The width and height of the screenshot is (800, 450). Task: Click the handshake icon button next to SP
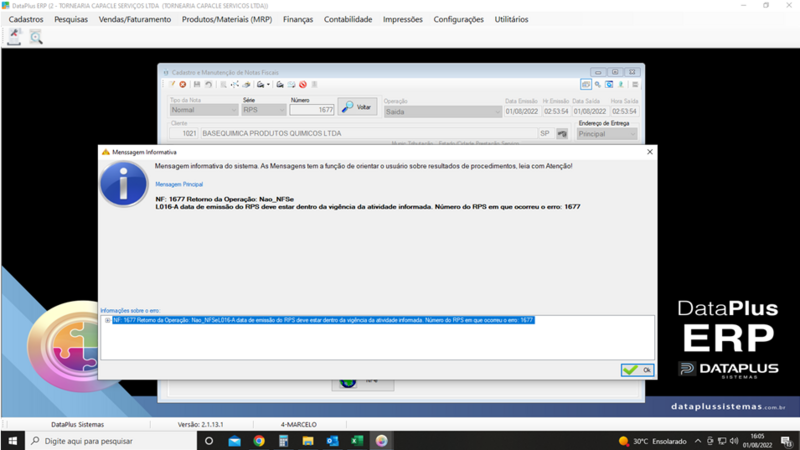tap(562, 134)
